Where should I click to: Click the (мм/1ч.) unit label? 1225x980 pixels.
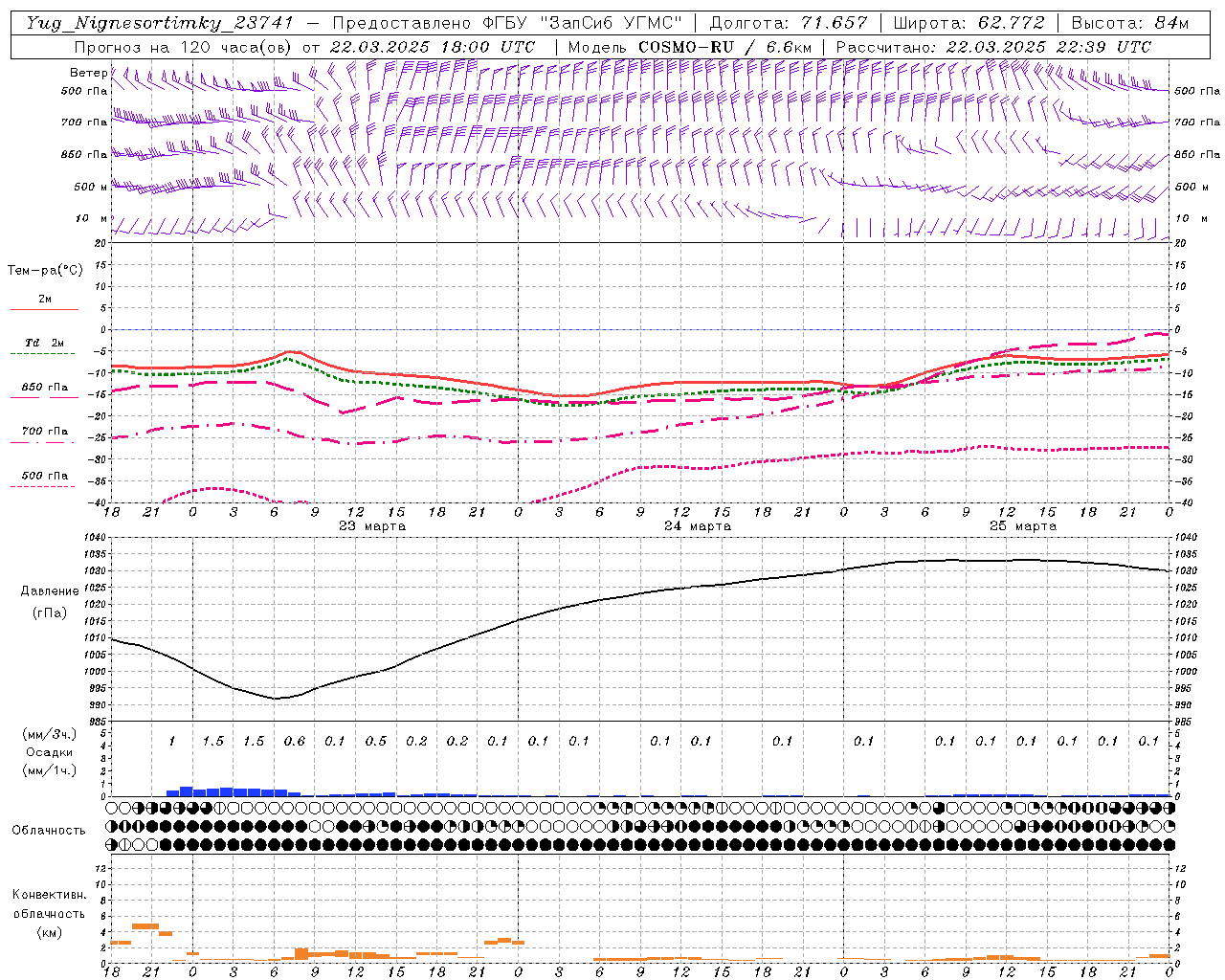[x=50, y=770]
